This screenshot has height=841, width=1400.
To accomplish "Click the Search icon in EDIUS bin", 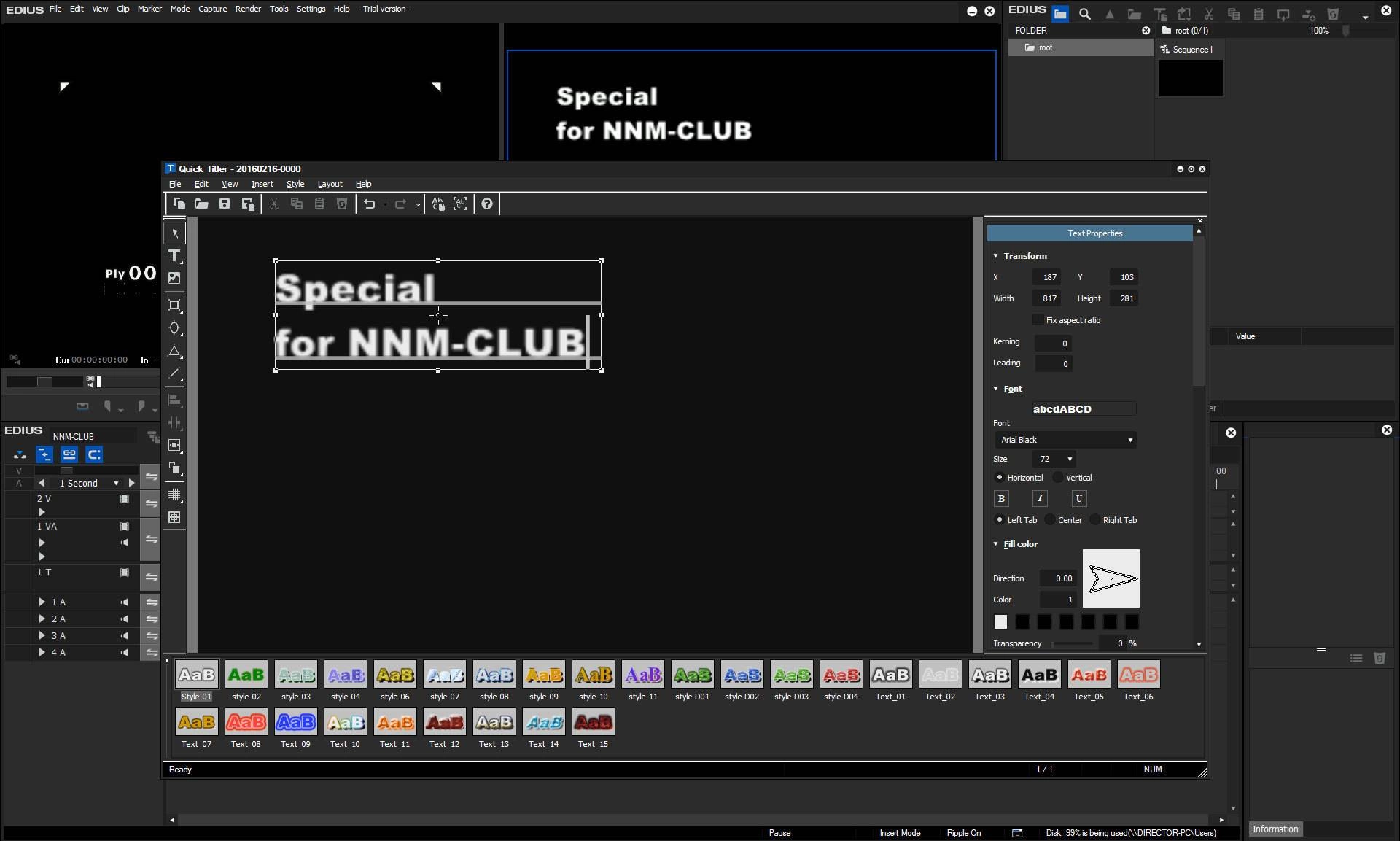I will [1085, 14].
